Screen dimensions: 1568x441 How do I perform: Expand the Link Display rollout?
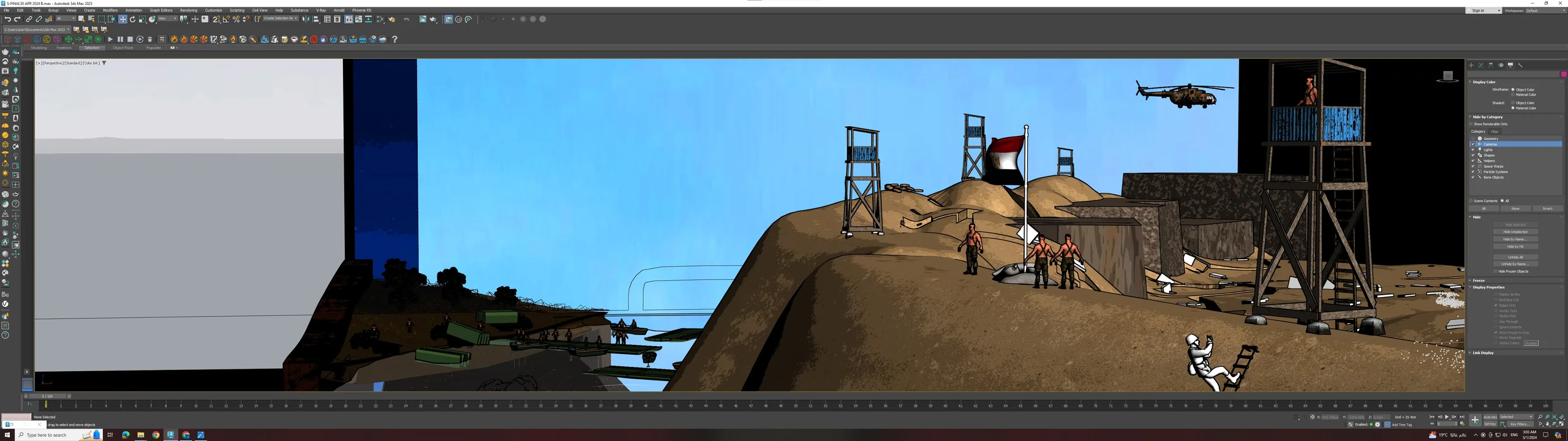coord(1483,353)
